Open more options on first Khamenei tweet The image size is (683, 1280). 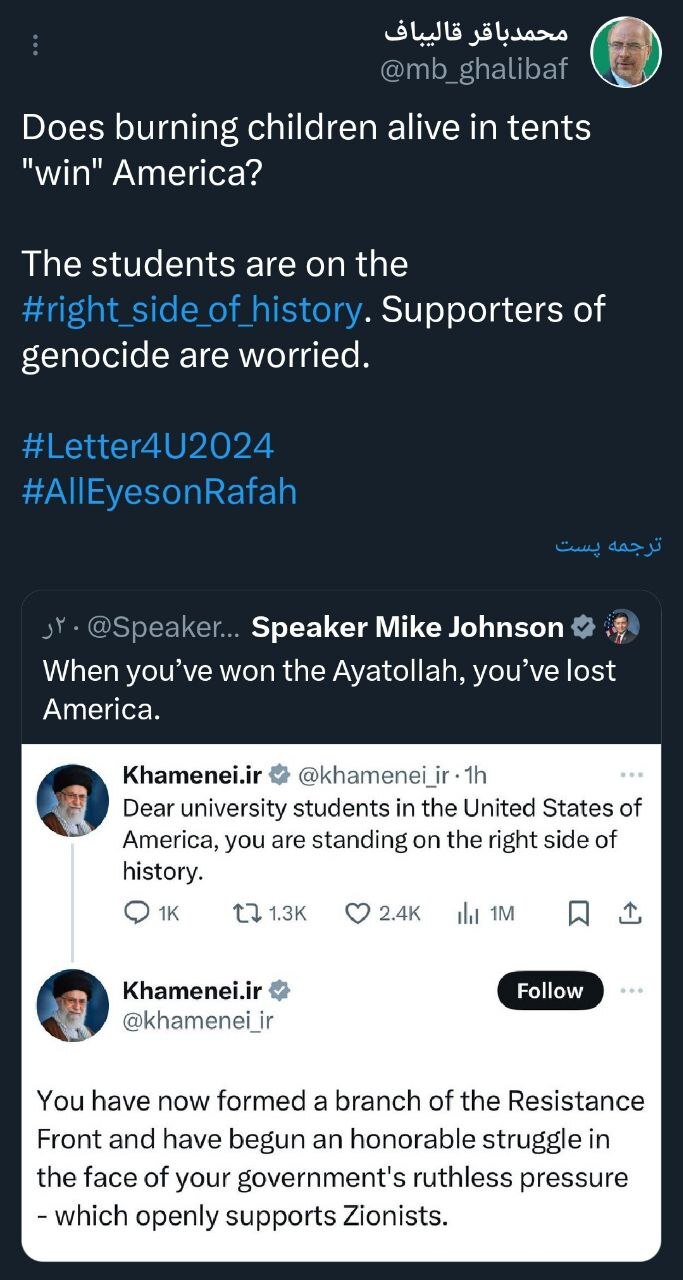[631, 774]
